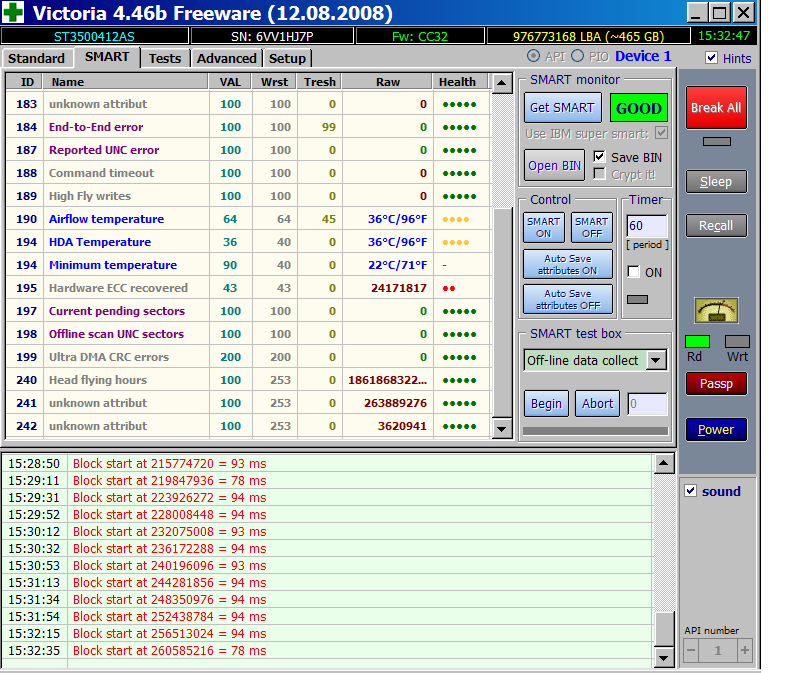Increase the API number with plus
Viewport: 800px width, 673px height.
pos(744,650)
